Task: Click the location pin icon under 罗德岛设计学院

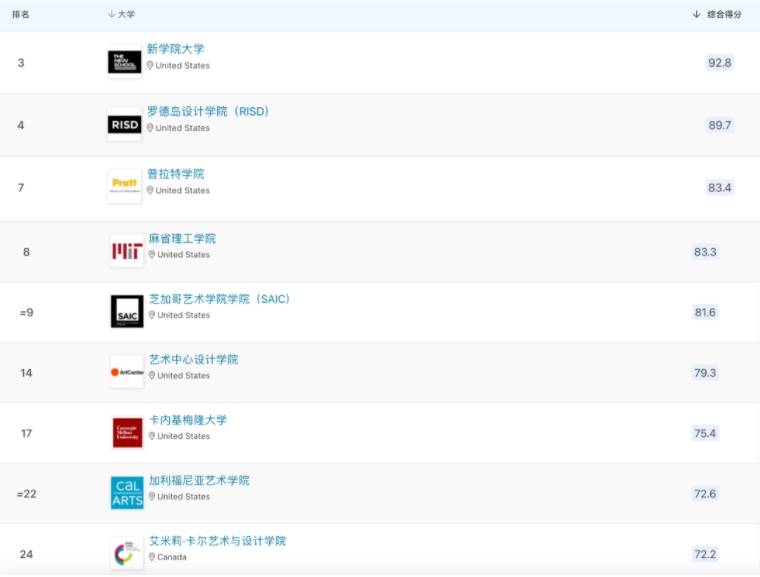Action: pyautogui.click(x=150, y=128)
